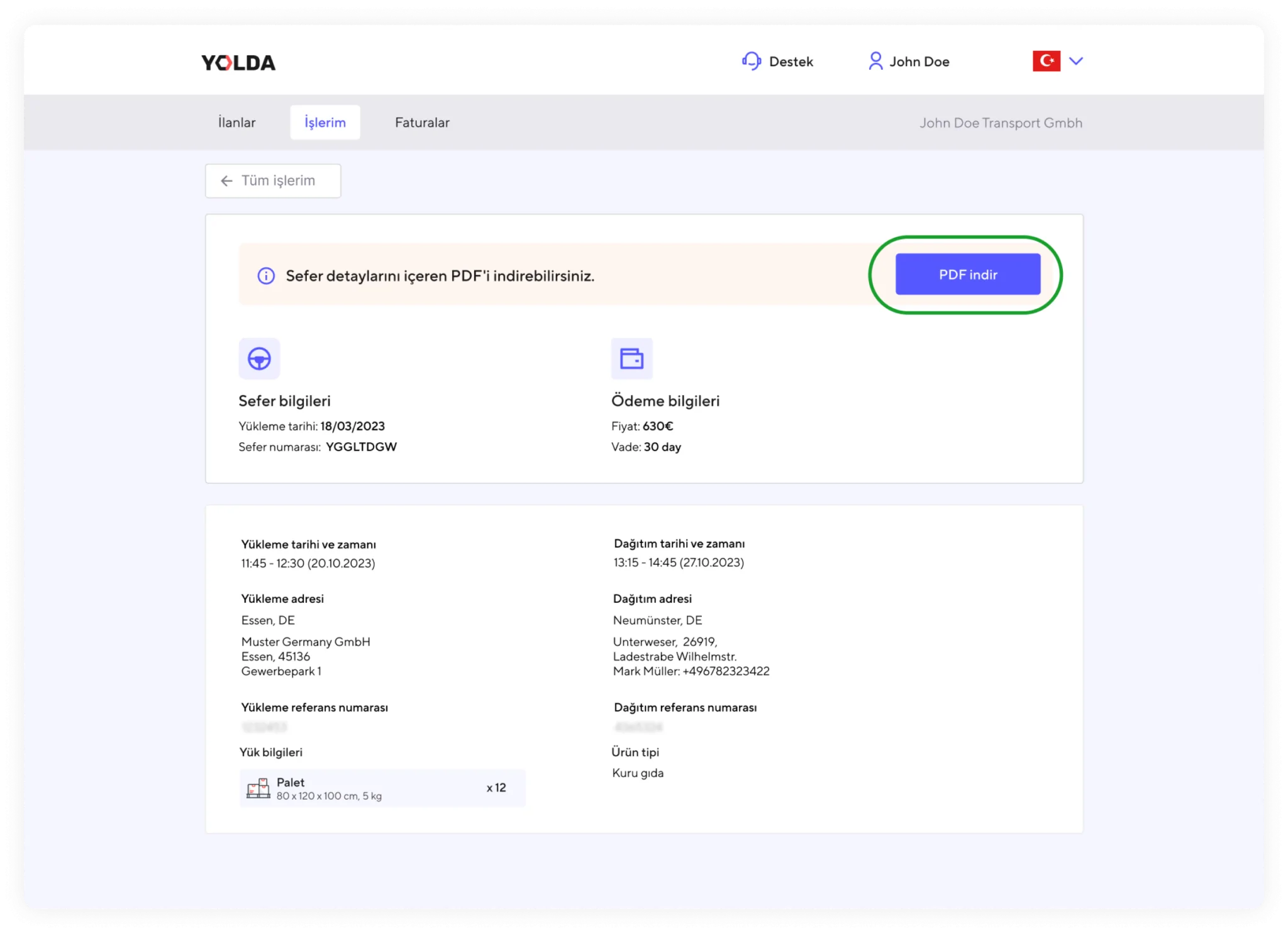Open Destek support link
The width and height of the screenshot is (1288, 933).
(x=791, y=62)
